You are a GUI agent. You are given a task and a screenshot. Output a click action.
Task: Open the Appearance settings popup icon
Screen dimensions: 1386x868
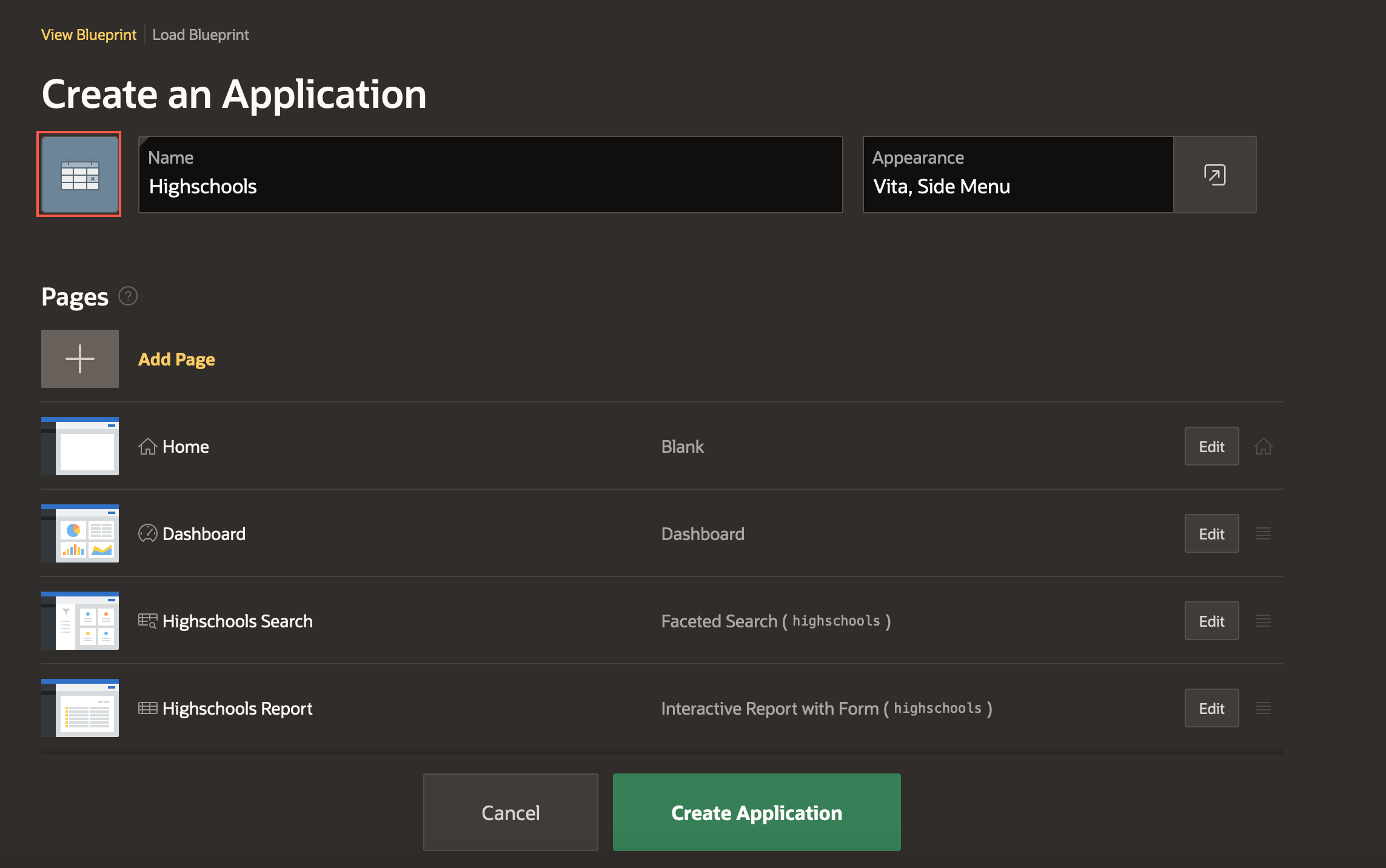[x=1214, y=175]
